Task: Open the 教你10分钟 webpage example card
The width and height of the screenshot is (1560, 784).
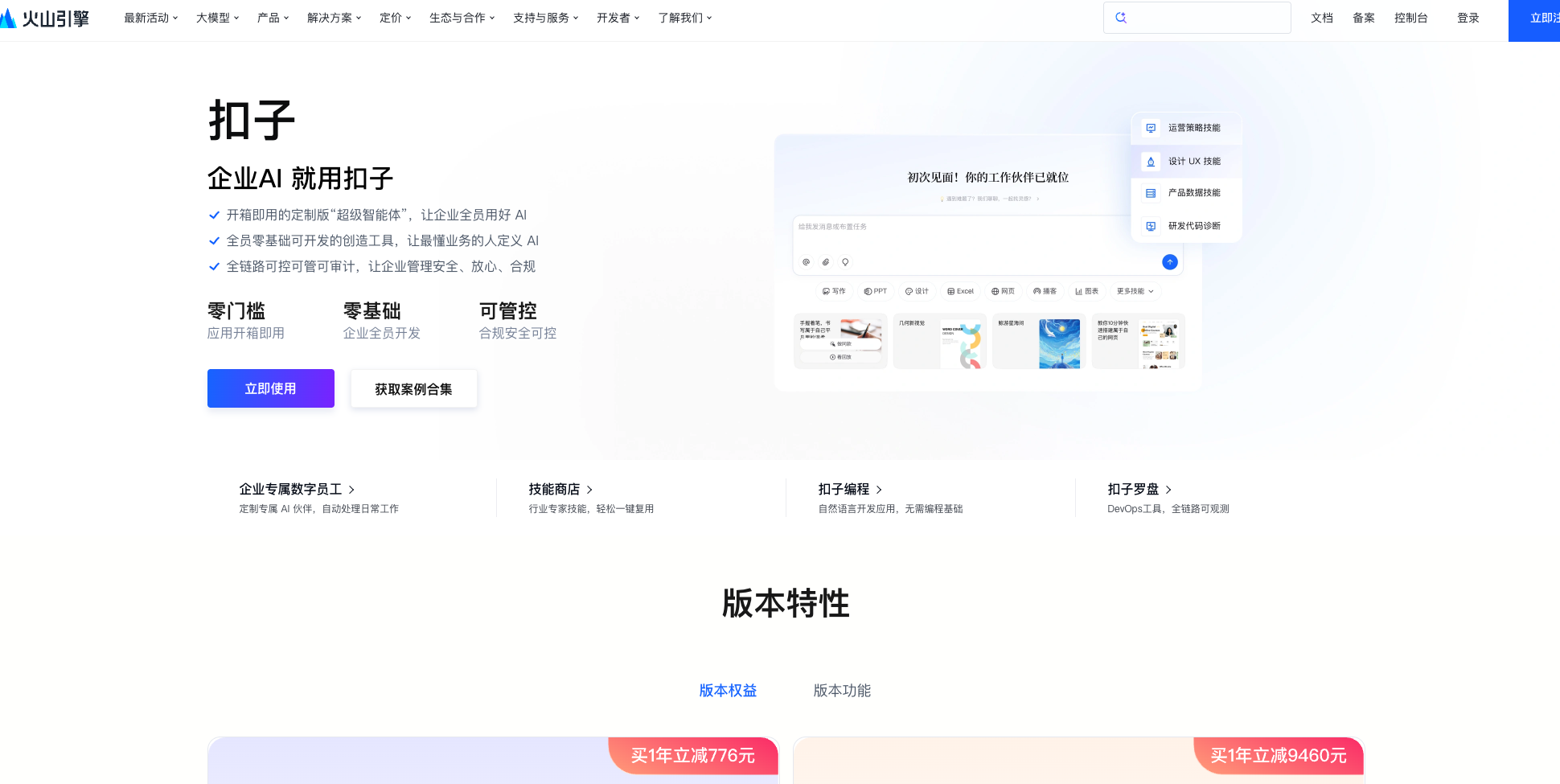Action: click(1139, 341)
